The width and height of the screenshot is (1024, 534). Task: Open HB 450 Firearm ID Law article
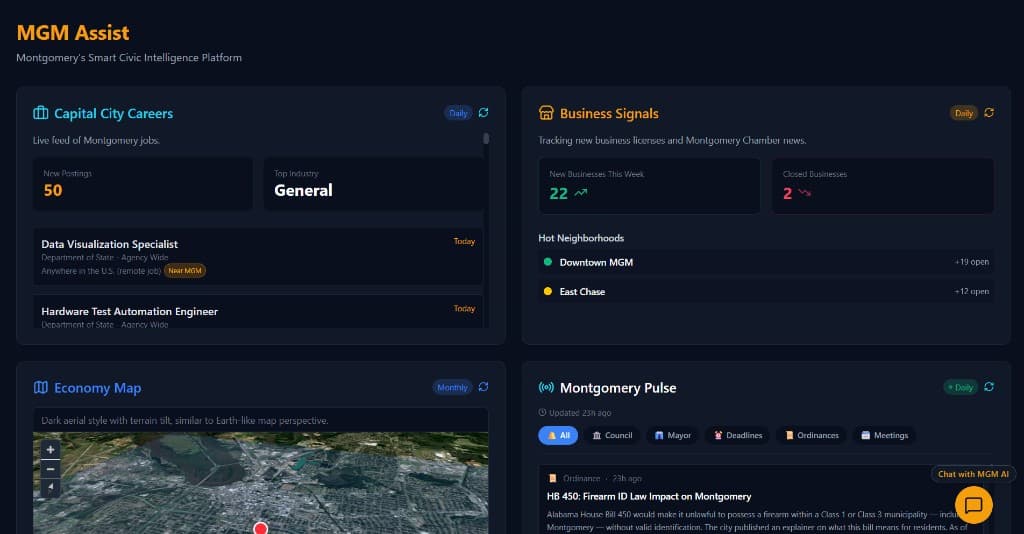pyautogui.click(x=648, y=496)
